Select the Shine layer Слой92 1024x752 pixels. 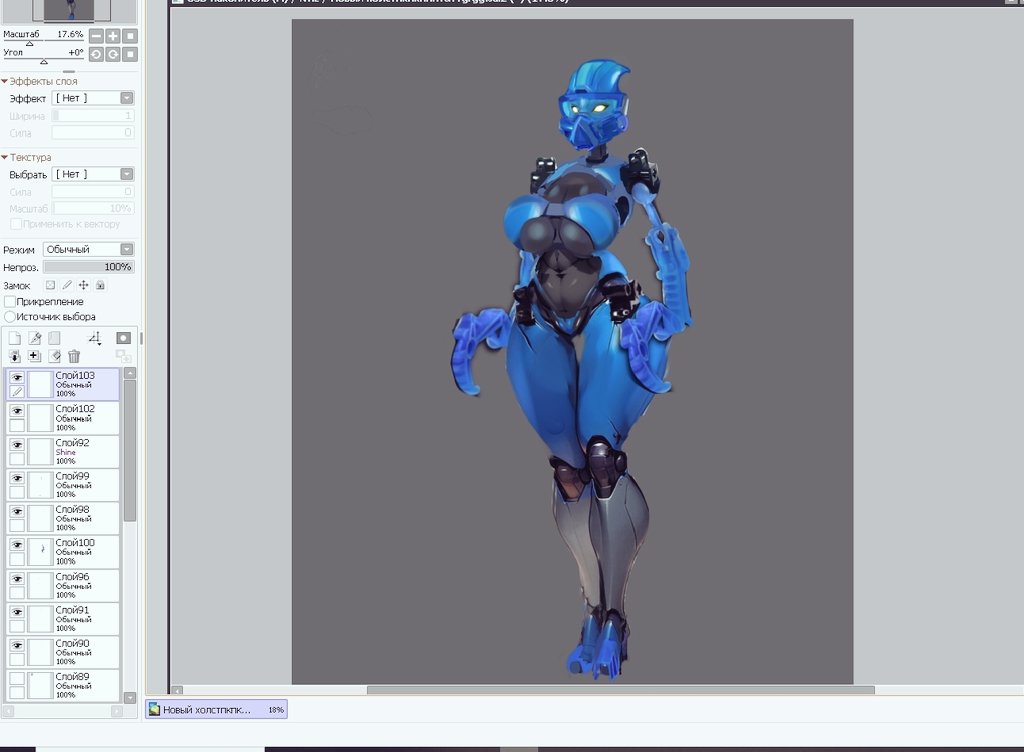[63, 451]
